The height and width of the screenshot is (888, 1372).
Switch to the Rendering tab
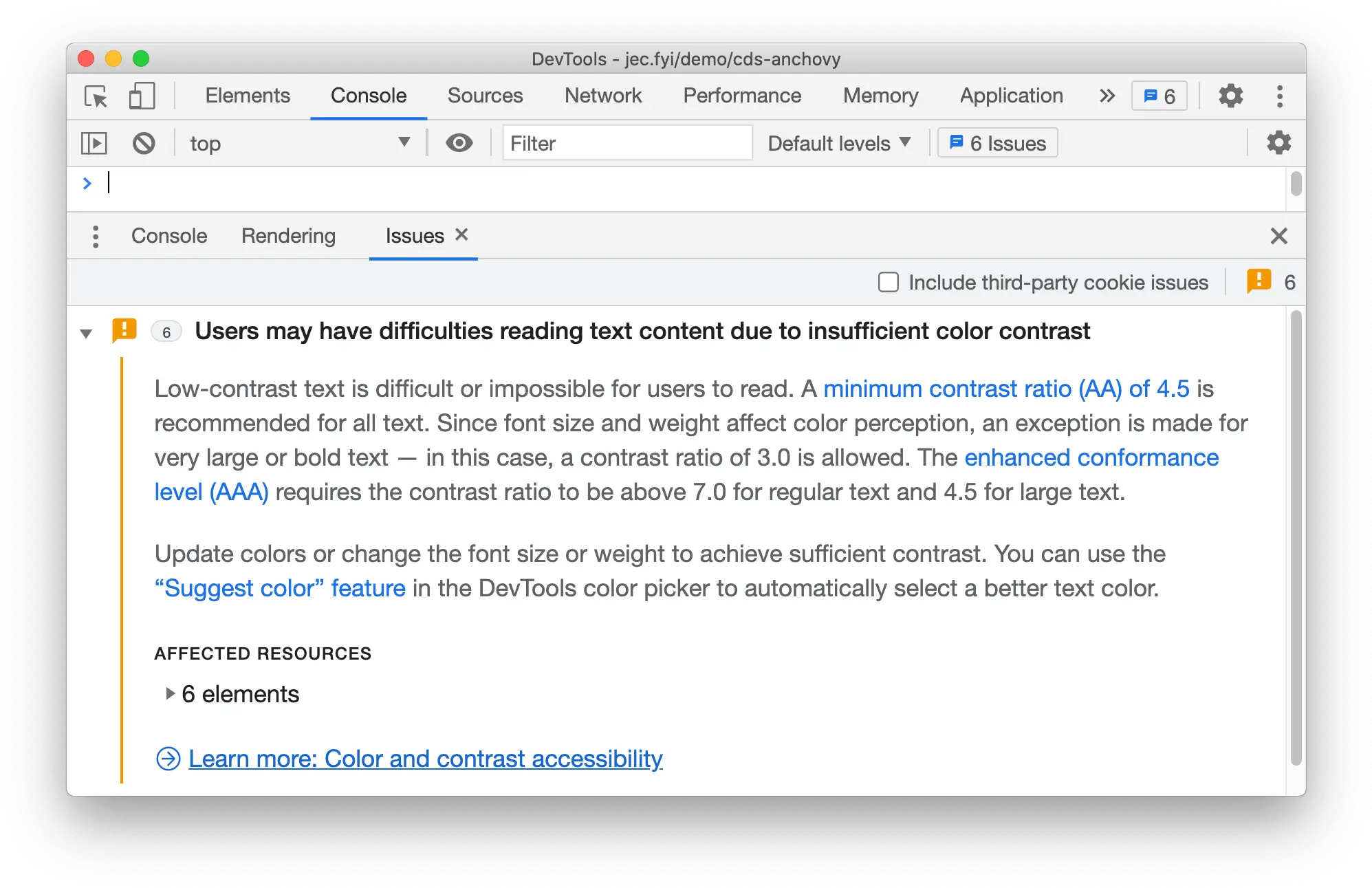[x=288, y=236]
